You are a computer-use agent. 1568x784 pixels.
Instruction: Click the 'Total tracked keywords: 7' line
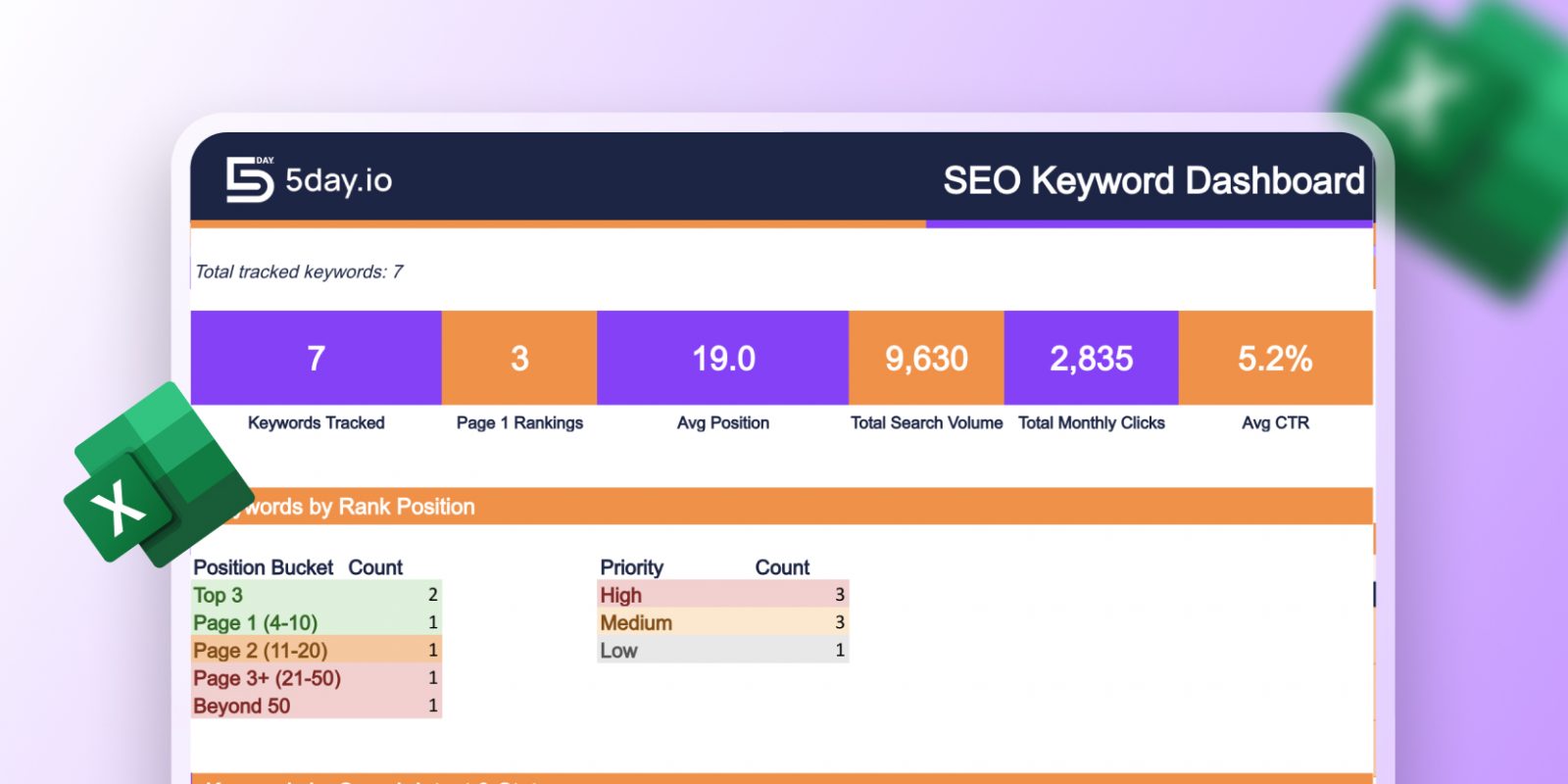tap(299, 271)
